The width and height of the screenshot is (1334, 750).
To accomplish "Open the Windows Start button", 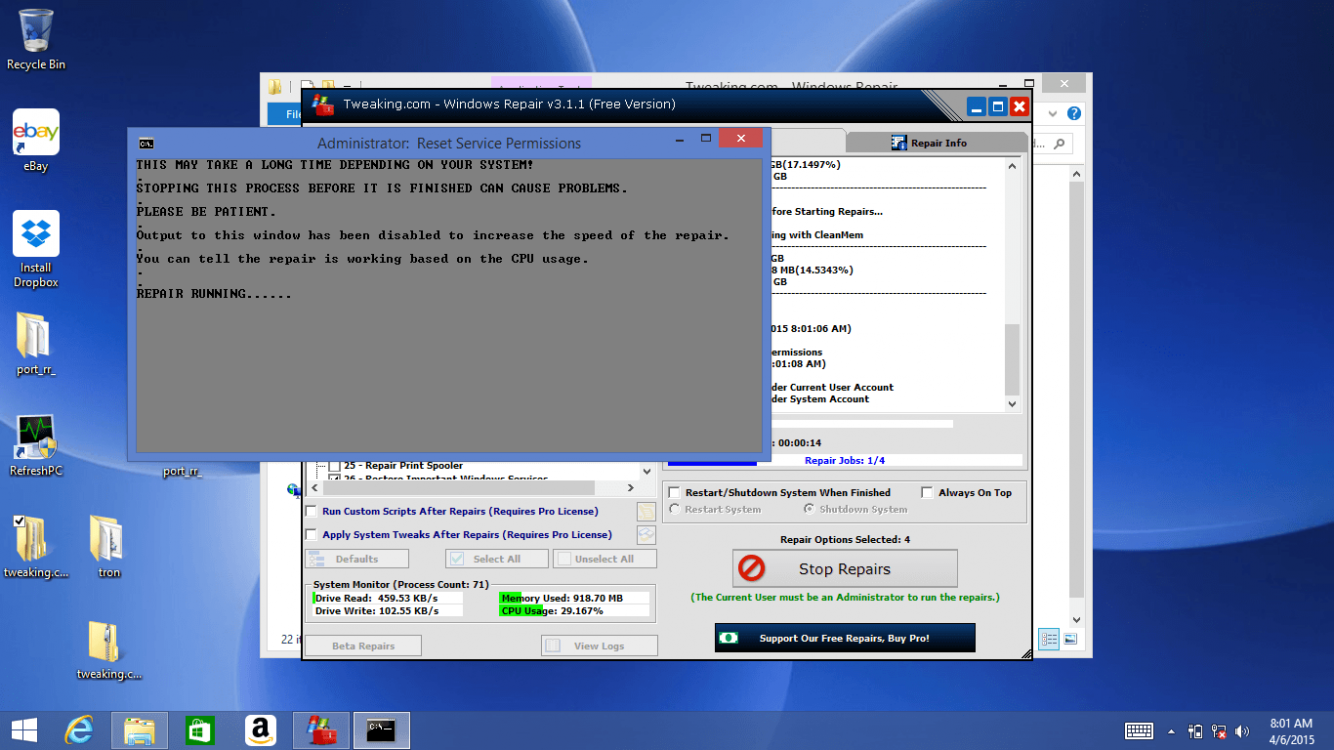I will click(24, 730).
